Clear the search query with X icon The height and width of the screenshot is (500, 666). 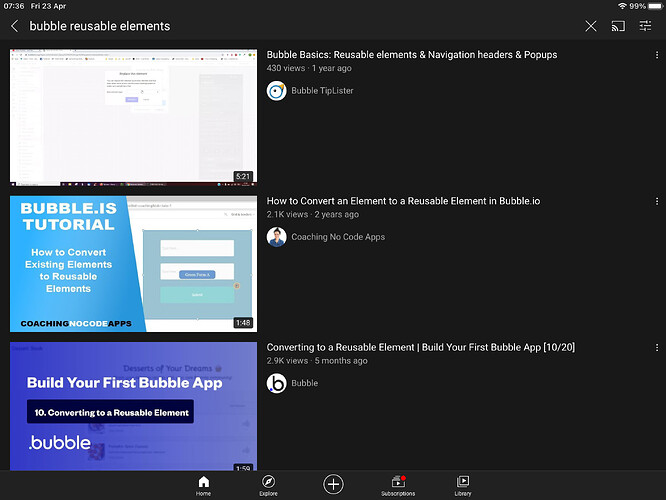coord(590,26)
